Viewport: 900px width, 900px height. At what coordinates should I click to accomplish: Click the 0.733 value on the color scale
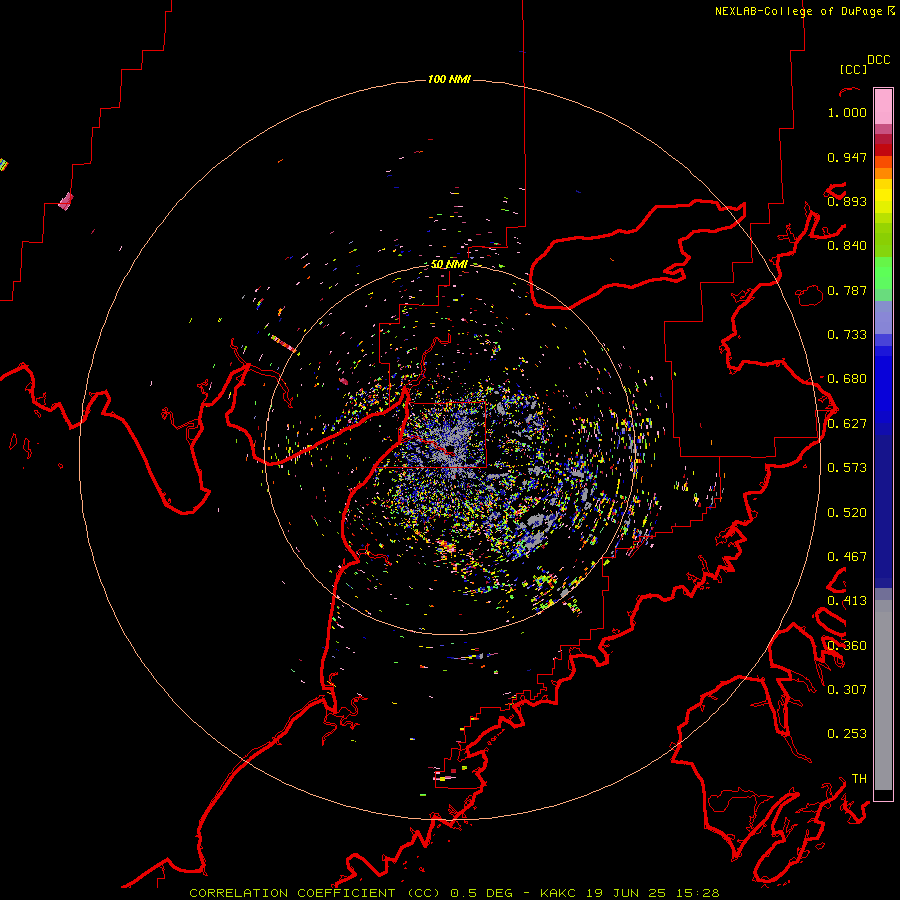(847, 335)
